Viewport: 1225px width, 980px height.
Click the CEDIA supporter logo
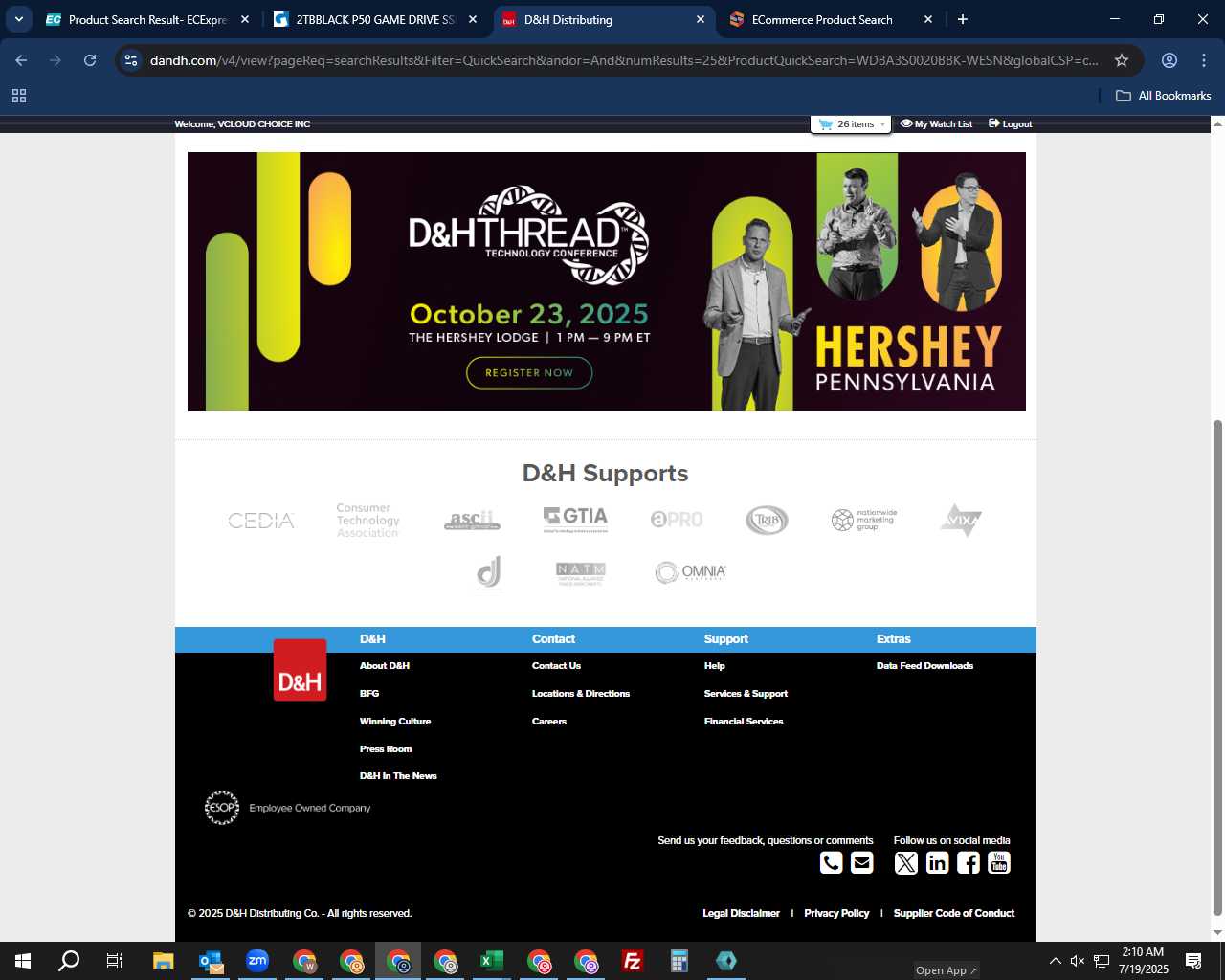pyautogui.click(x=261, y=521)
